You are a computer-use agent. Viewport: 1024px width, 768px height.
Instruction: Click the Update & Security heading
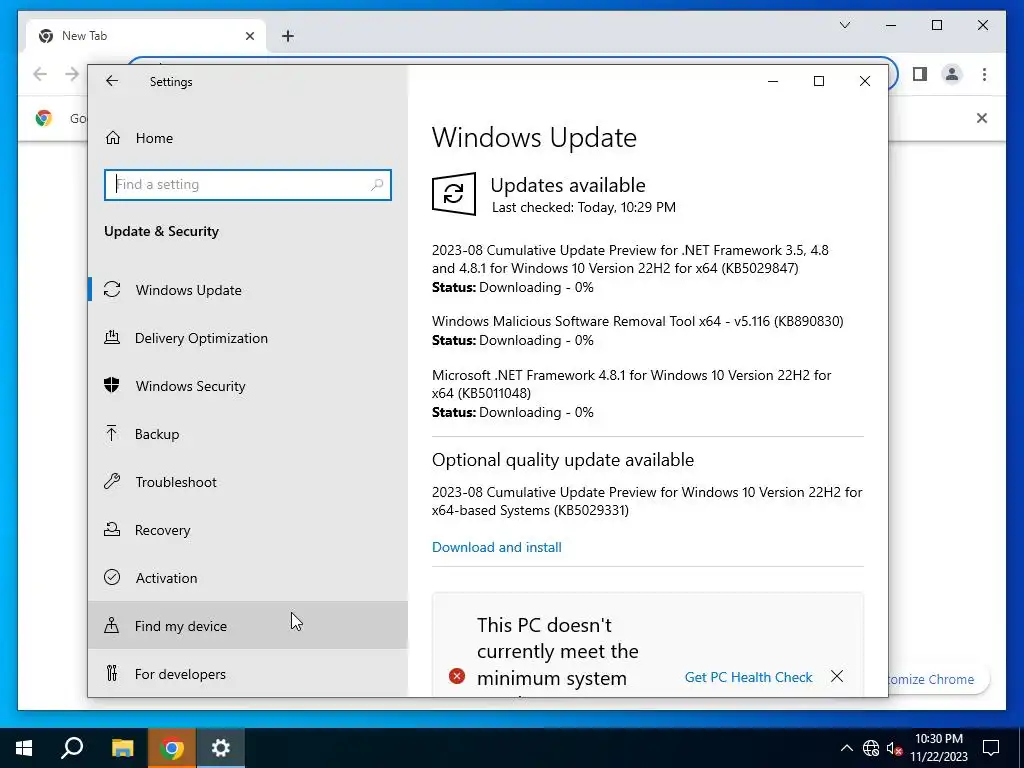[161, 231]
